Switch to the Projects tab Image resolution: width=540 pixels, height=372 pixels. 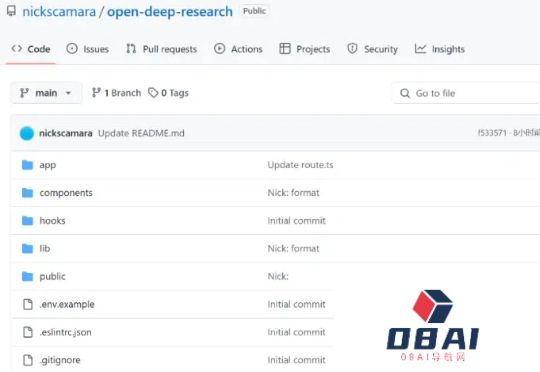tap(304, 49)
